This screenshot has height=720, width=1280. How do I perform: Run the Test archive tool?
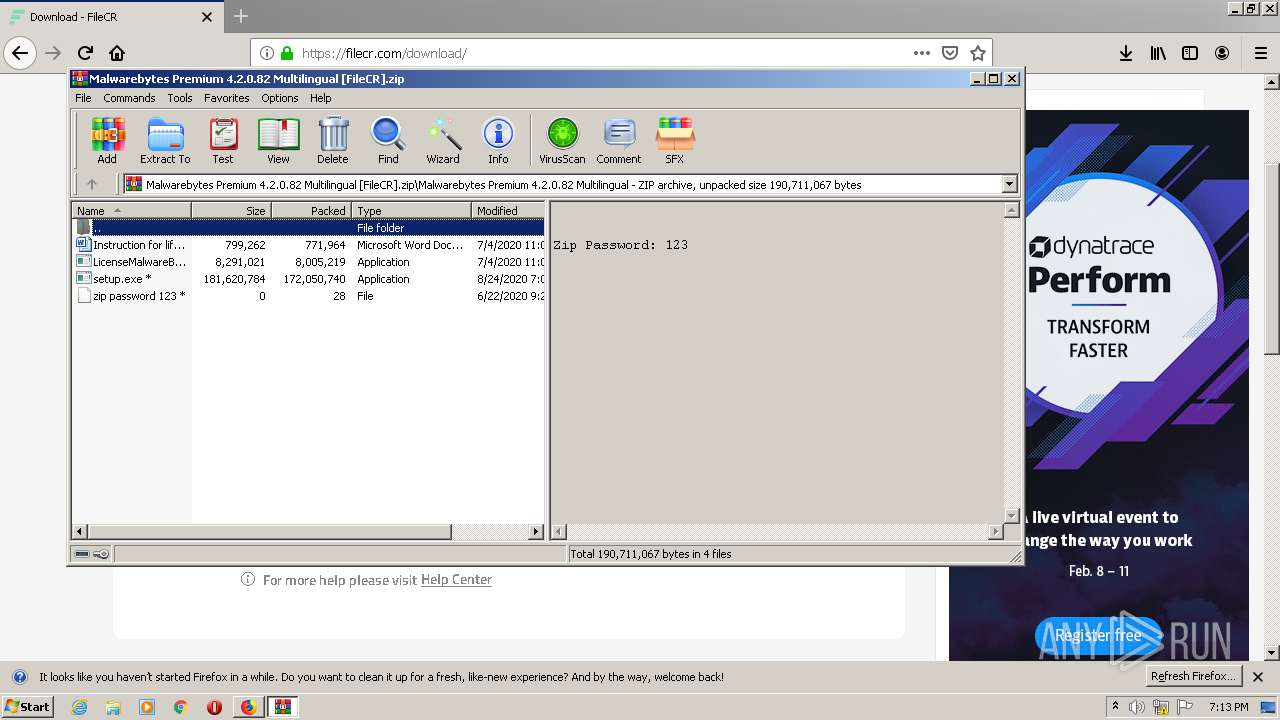pyautogui.click(x=223, y=140)
